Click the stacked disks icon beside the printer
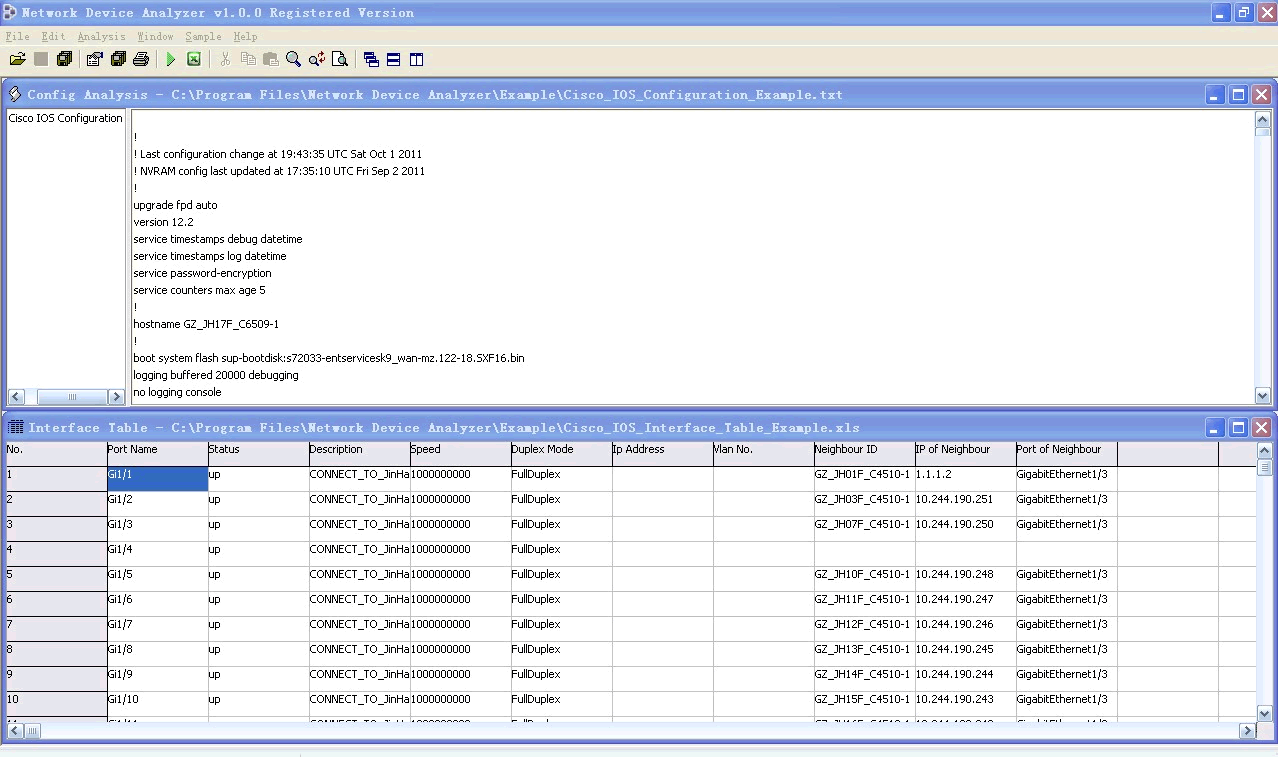Viewport: 1278px width, 757px height. [118, 60]
